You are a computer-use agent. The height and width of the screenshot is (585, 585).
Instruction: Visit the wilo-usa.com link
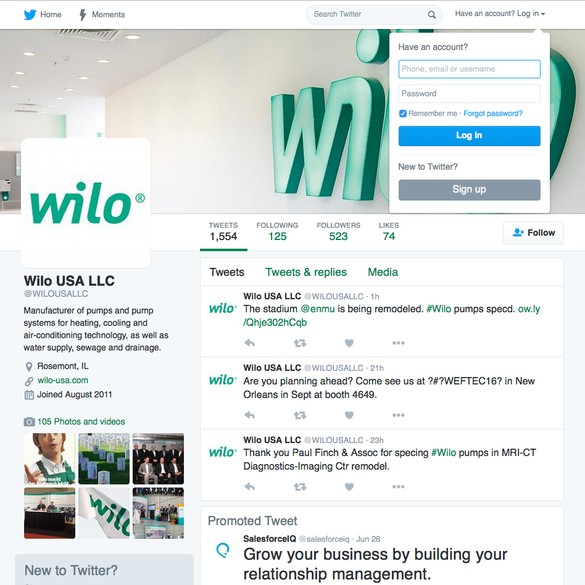pos(63,380)
